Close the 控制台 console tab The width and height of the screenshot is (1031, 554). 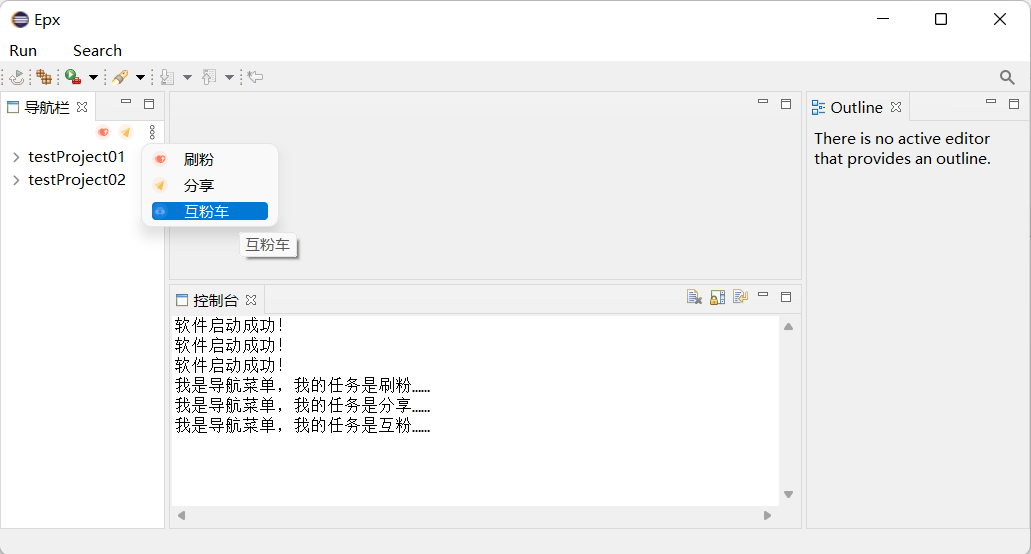coord(251,300)
